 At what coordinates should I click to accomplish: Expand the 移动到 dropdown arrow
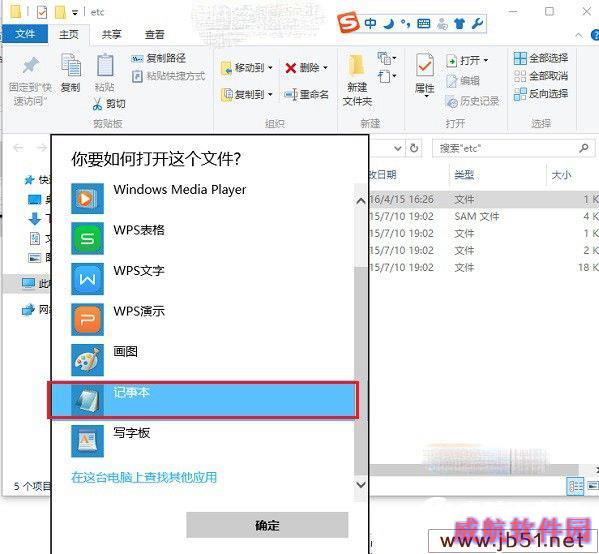270,68
